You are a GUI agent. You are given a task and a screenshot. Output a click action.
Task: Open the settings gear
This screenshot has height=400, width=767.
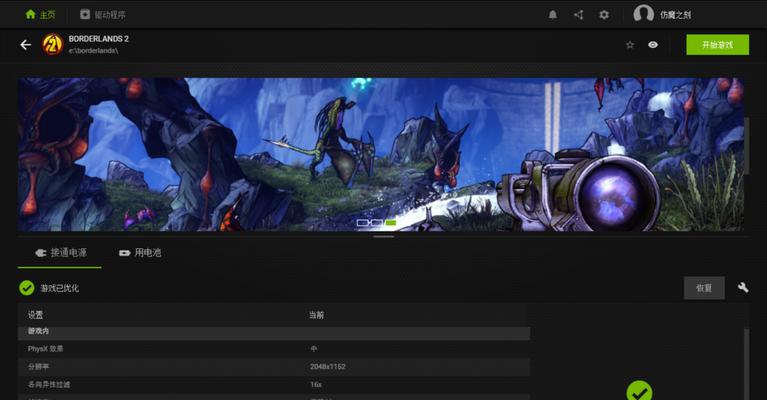pos(604,15)
